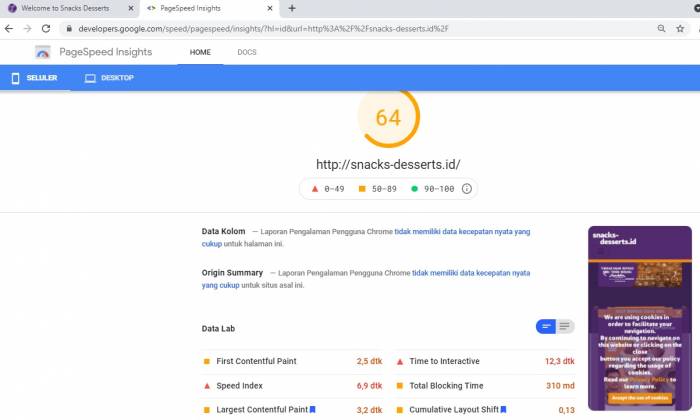700x420 pixels.
Task: Click the bookmark star icon
Action: click(680, 29)
